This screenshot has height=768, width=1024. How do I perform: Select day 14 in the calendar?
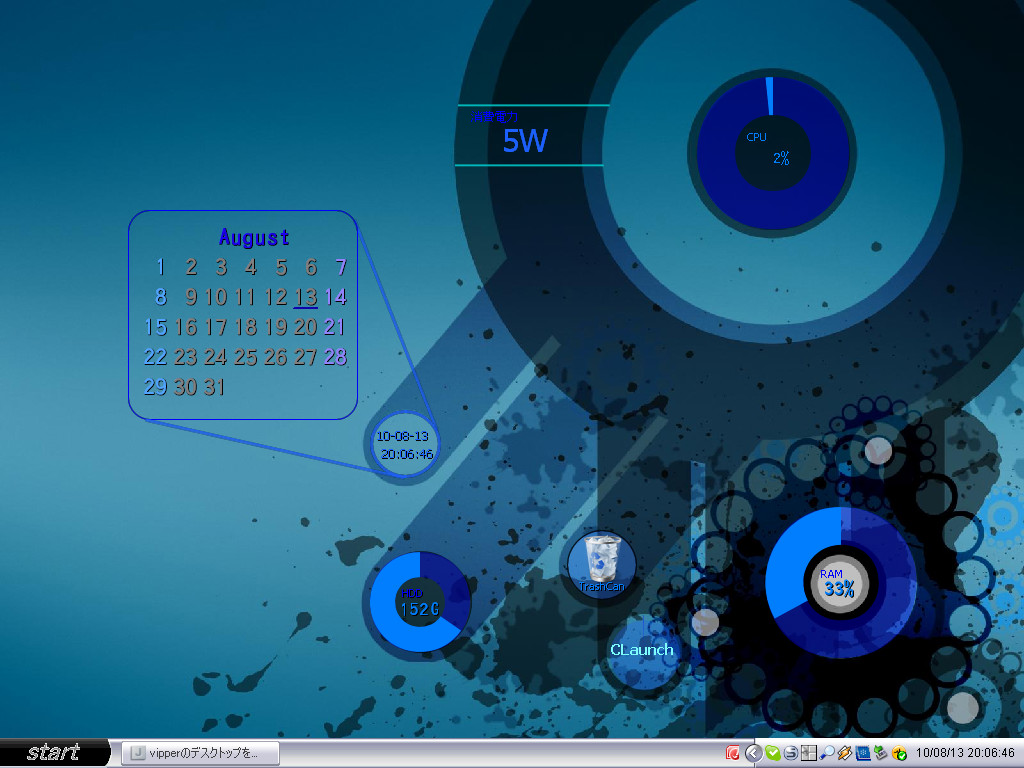pos(336,297)
